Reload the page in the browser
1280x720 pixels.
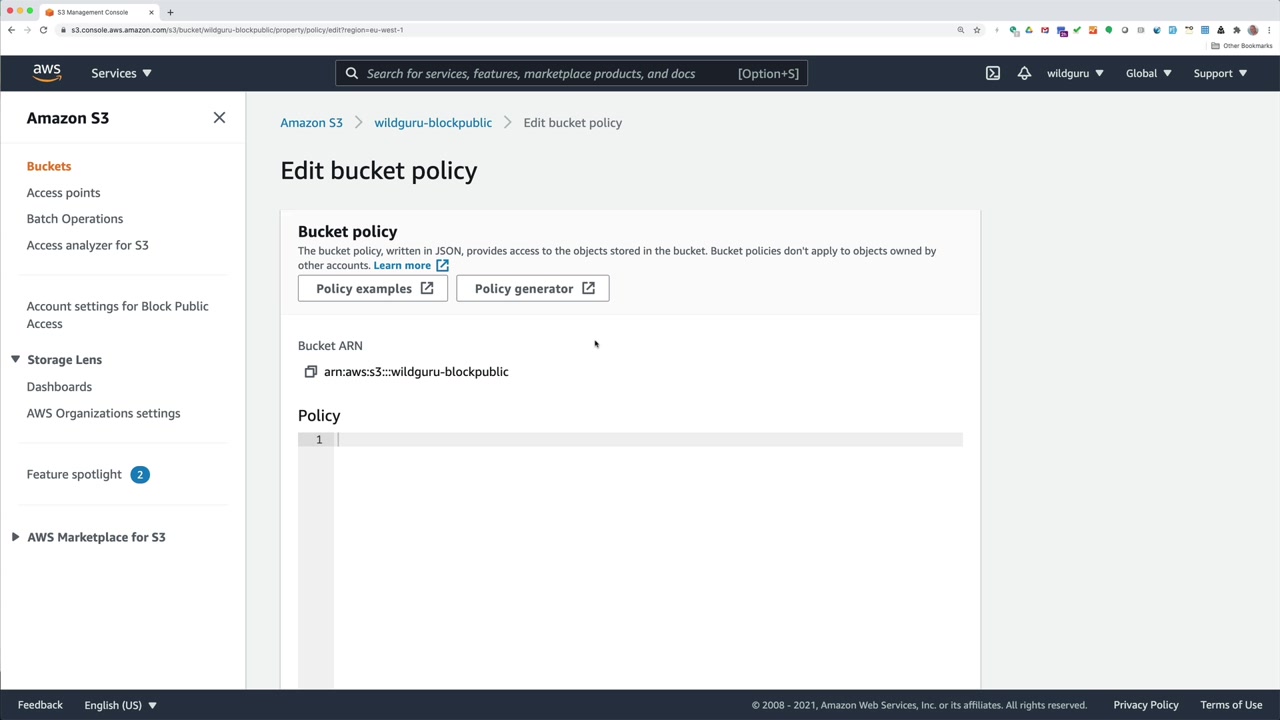43,30
